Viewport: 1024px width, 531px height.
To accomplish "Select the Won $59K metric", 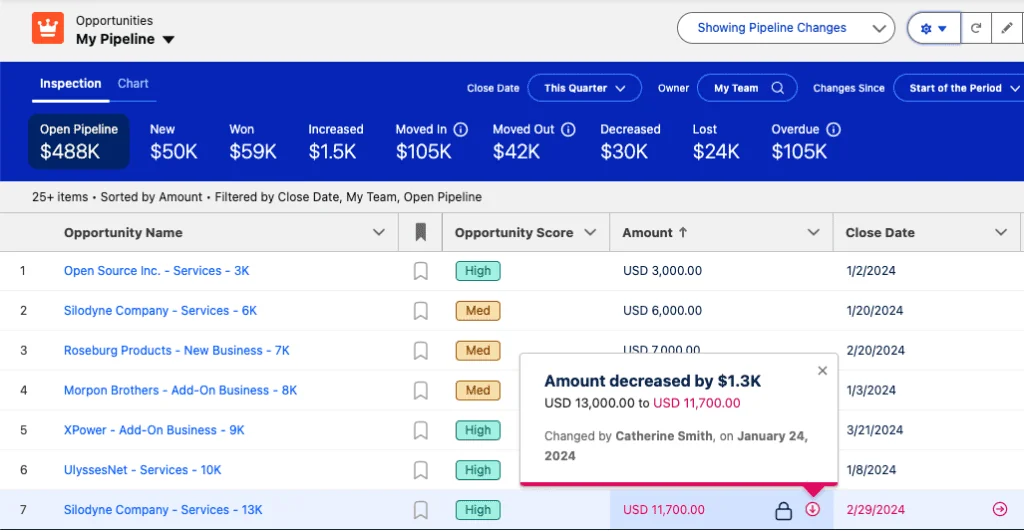I will coord(253,142).
